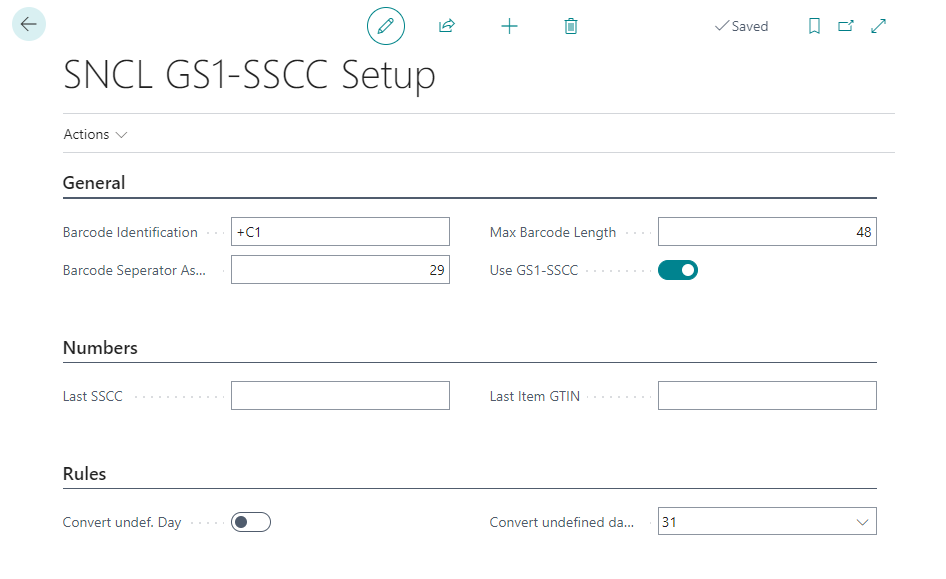Click the Barcode Identification input field

[x=340, y=233]
